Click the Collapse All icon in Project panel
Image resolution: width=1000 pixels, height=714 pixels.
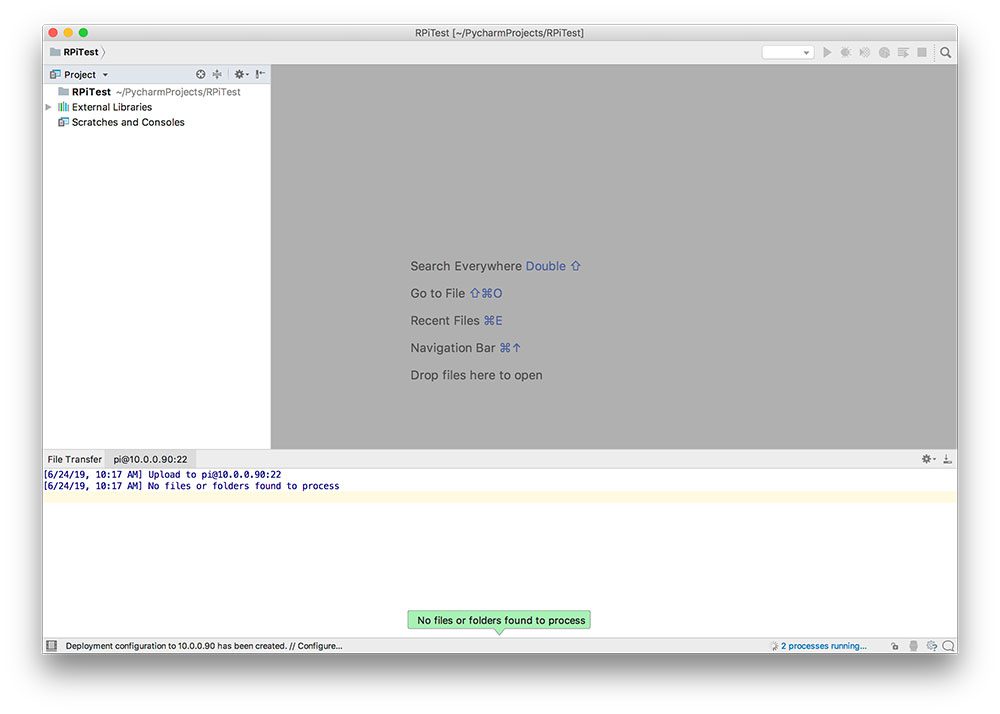coord(217,75)
